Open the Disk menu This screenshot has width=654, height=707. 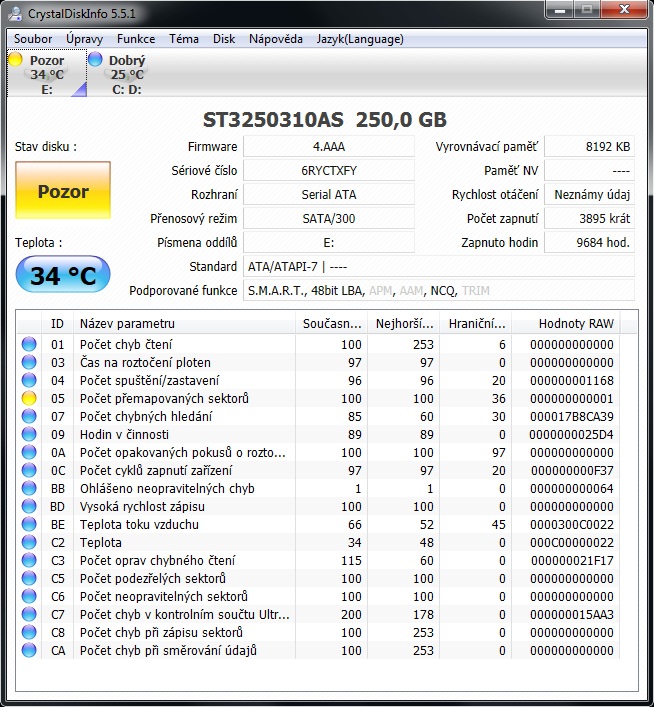(x=224, y=39)
